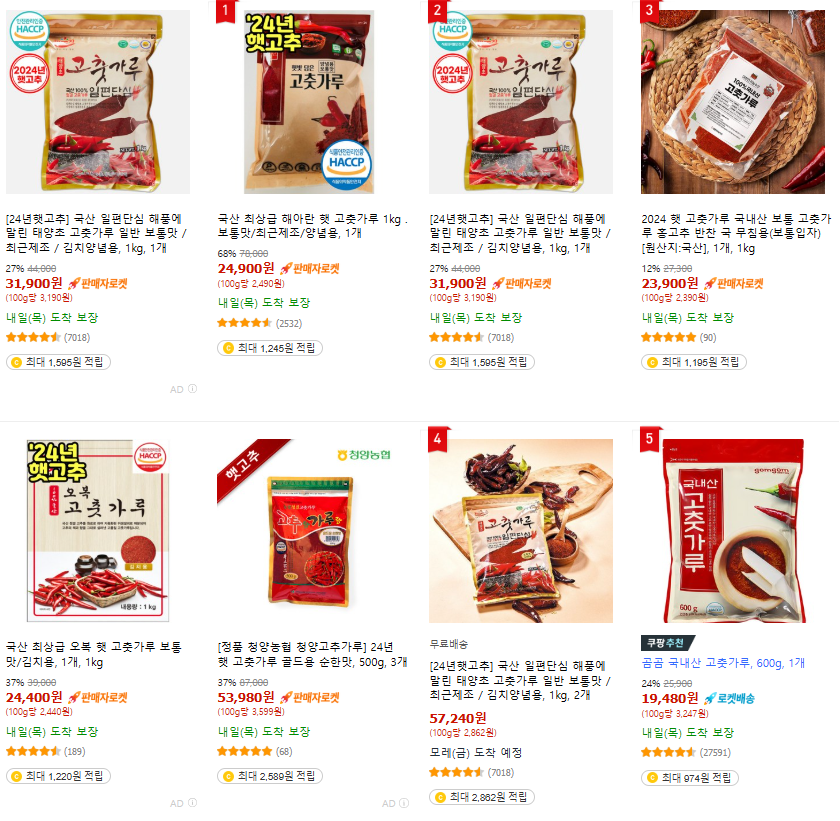Open 오복 고춧가루 1kg product image

click(x=98, y=530)
